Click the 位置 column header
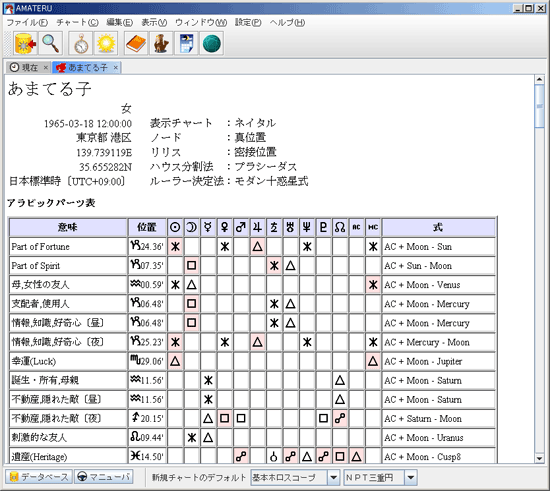 tap(147, 227)
